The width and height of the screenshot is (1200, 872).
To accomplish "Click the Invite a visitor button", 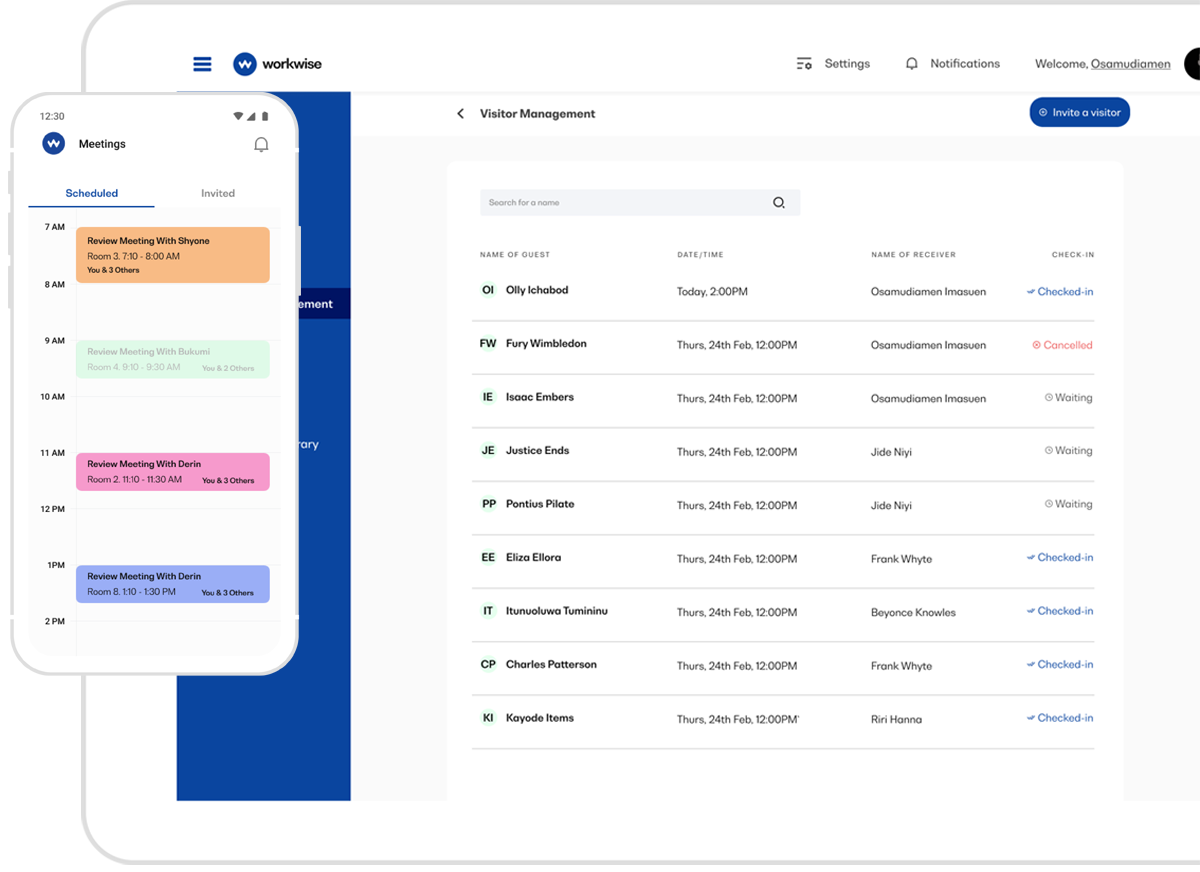I will [x=1080, y=113].
